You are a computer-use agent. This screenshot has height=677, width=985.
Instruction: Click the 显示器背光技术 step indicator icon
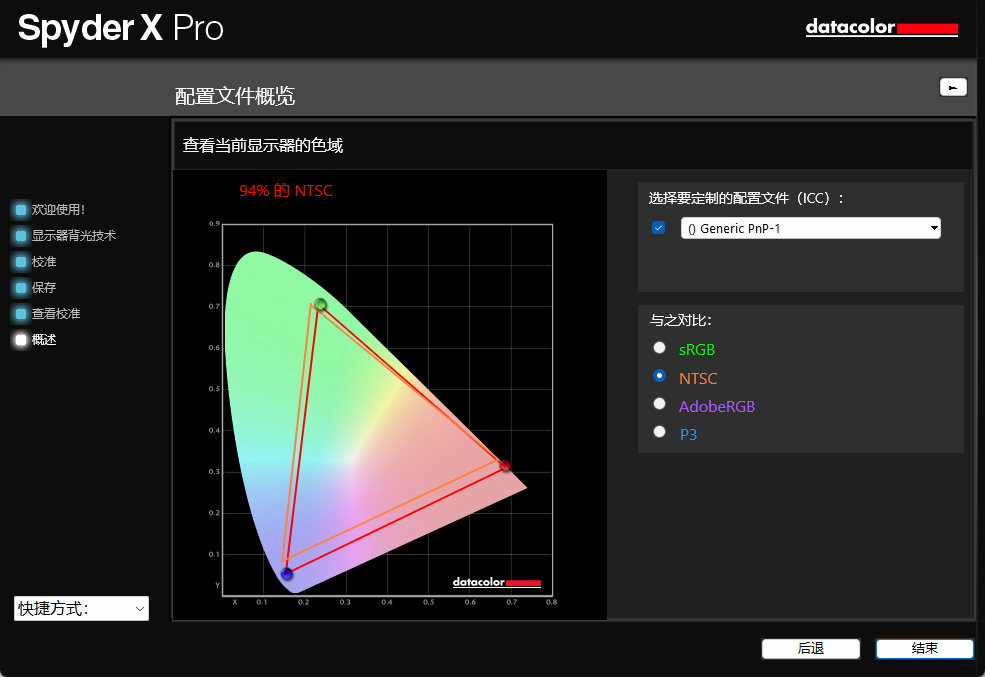(21, 236)
